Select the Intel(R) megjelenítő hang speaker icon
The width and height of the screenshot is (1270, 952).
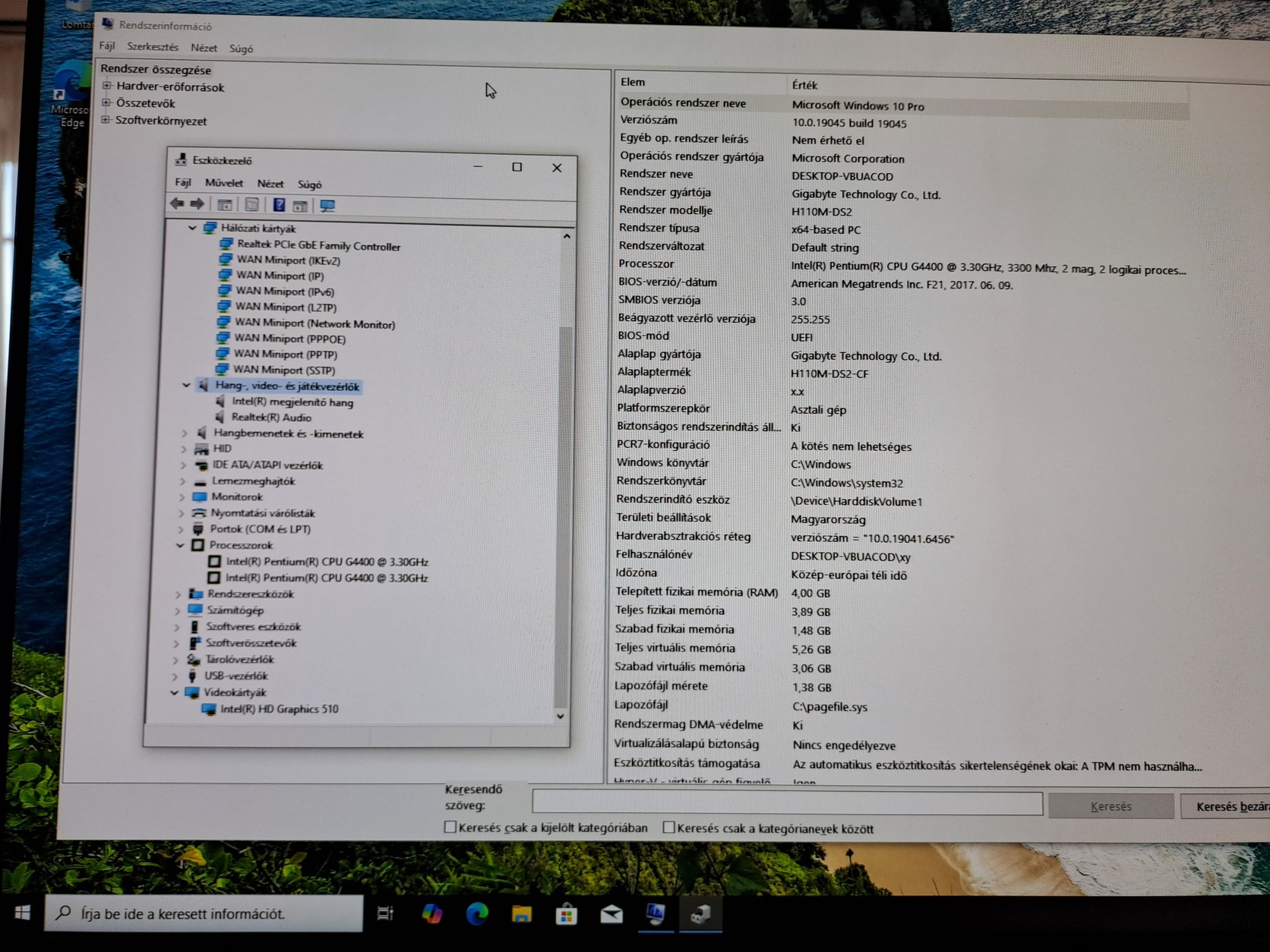(220, 401)
